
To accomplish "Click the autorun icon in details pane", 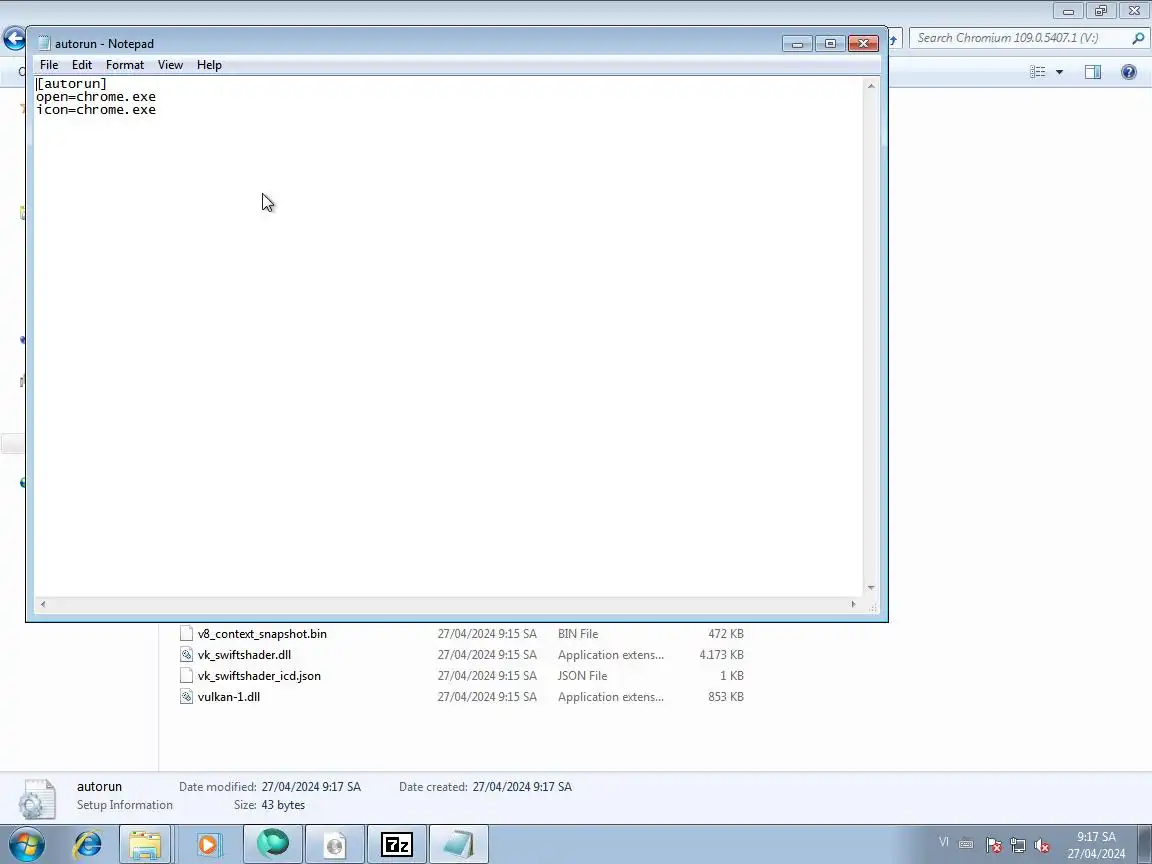I will coord(37,799).
